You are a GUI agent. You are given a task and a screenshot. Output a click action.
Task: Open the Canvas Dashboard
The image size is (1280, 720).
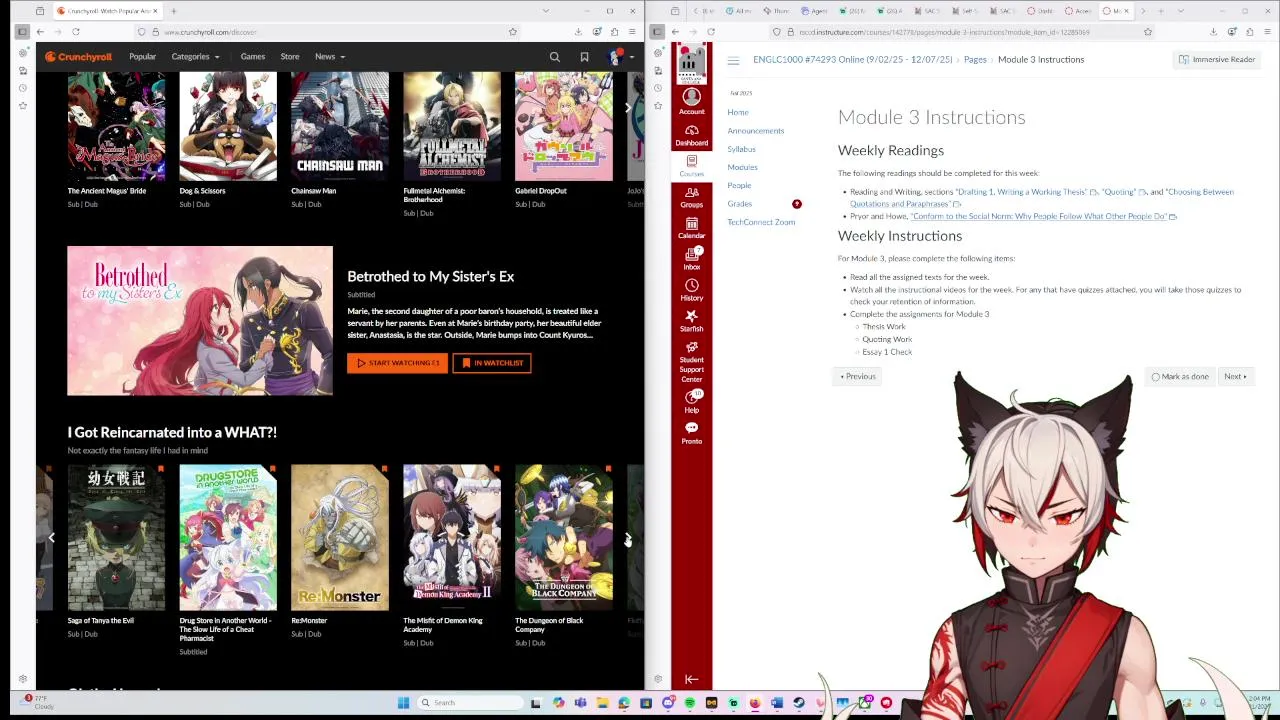pos(691,135)
